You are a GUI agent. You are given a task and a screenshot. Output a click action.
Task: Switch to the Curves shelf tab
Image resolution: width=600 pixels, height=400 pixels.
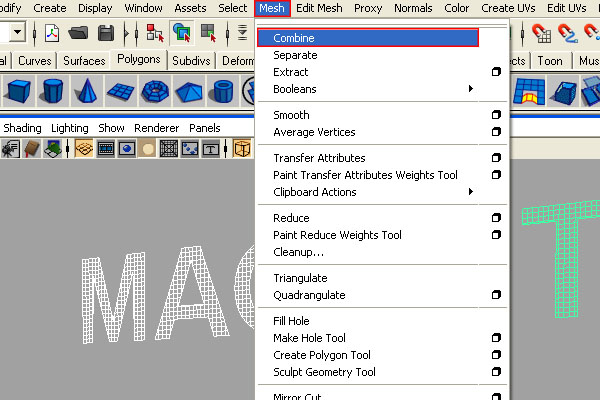(34, 61)
